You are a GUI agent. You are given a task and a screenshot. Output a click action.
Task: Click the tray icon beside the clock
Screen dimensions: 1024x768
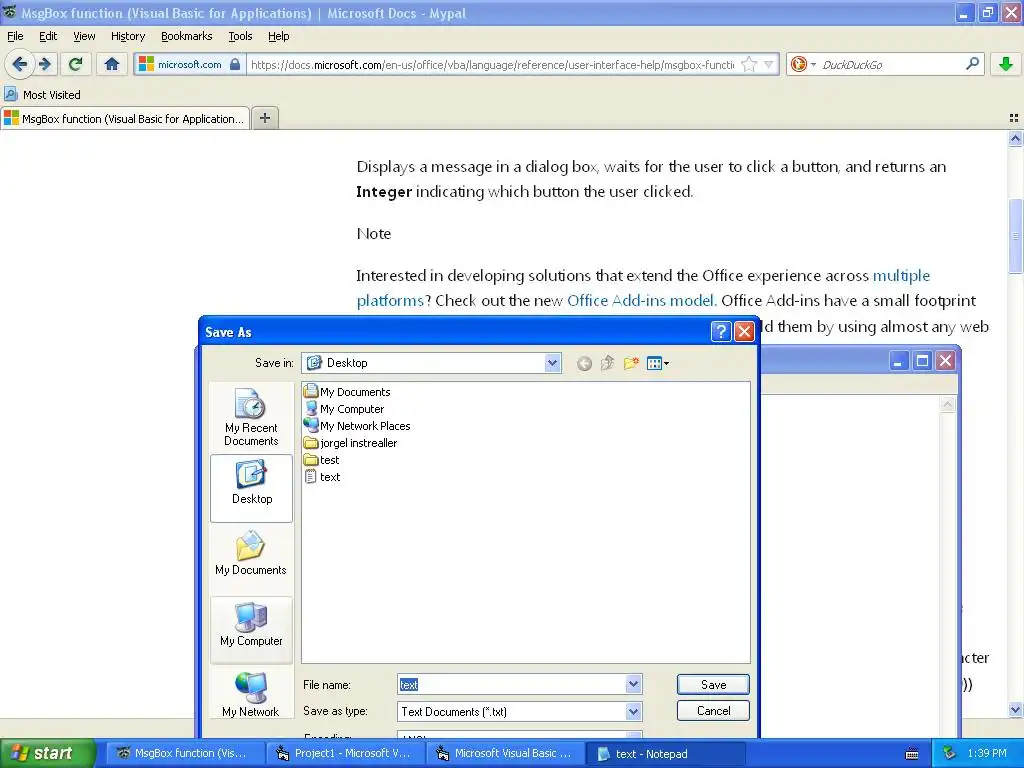pos(949,753)
